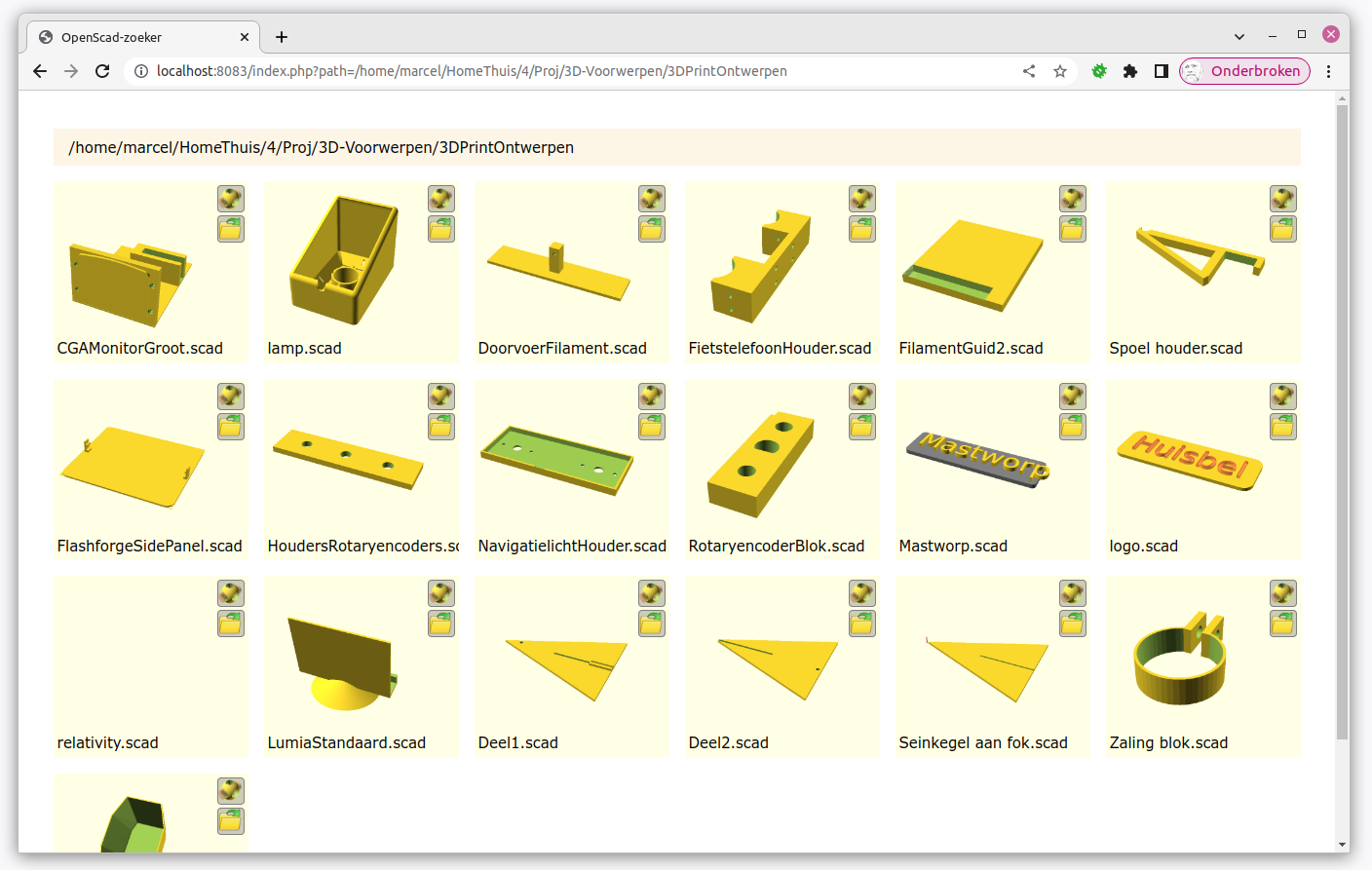The height and width of the screenshot is (870, 1372).
Task: Open the browser extensions puzzle menu
Action: coord(1130,71)
